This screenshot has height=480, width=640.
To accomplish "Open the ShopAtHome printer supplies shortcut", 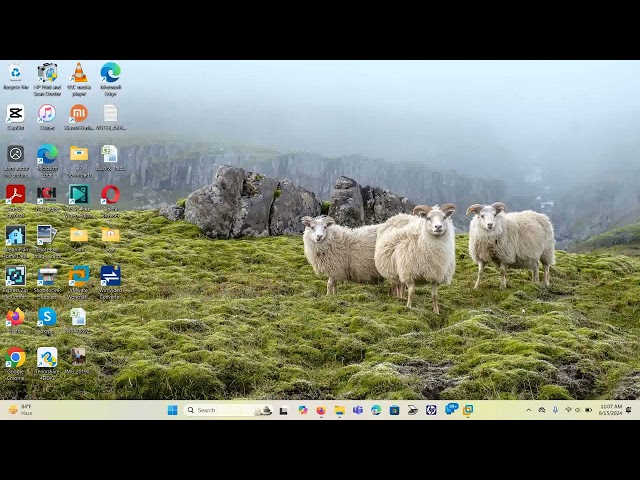I will point(47,276).
